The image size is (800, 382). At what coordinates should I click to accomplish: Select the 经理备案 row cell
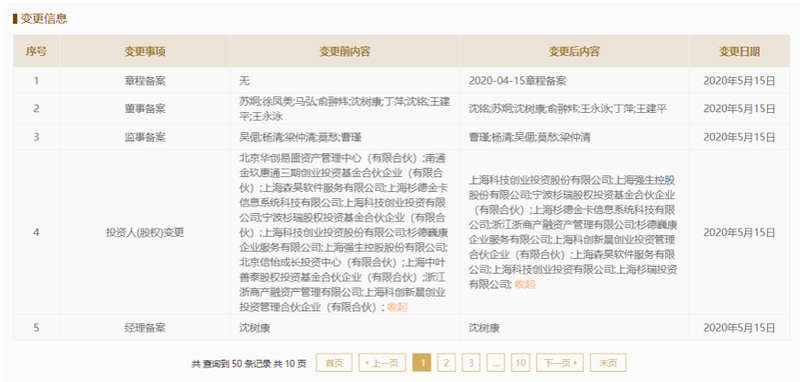(x=145, y=327)
